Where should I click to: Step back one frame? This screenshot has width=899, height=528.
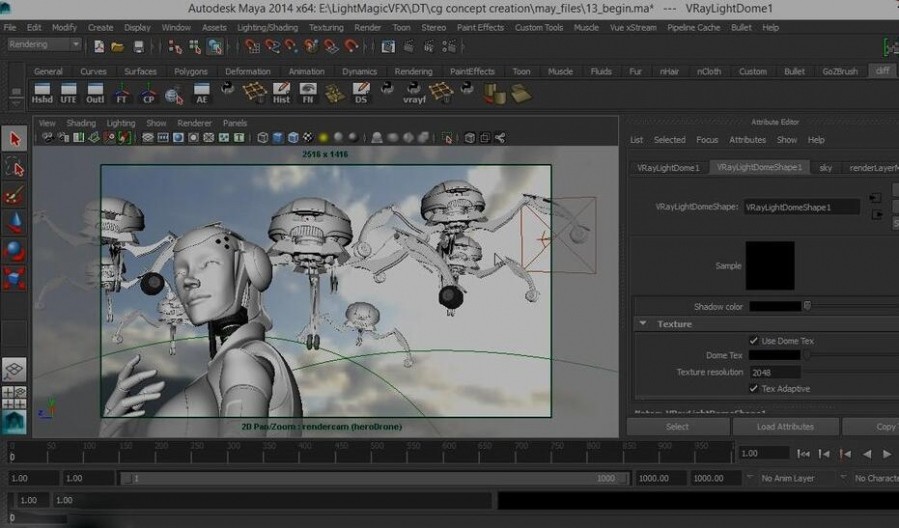tap(824, 454)
